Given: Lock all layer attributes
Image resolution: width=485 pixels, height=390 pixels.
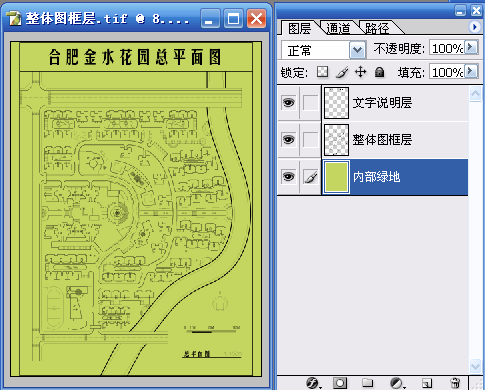Looking at the screenshot, I should click(x=379, y=72).
